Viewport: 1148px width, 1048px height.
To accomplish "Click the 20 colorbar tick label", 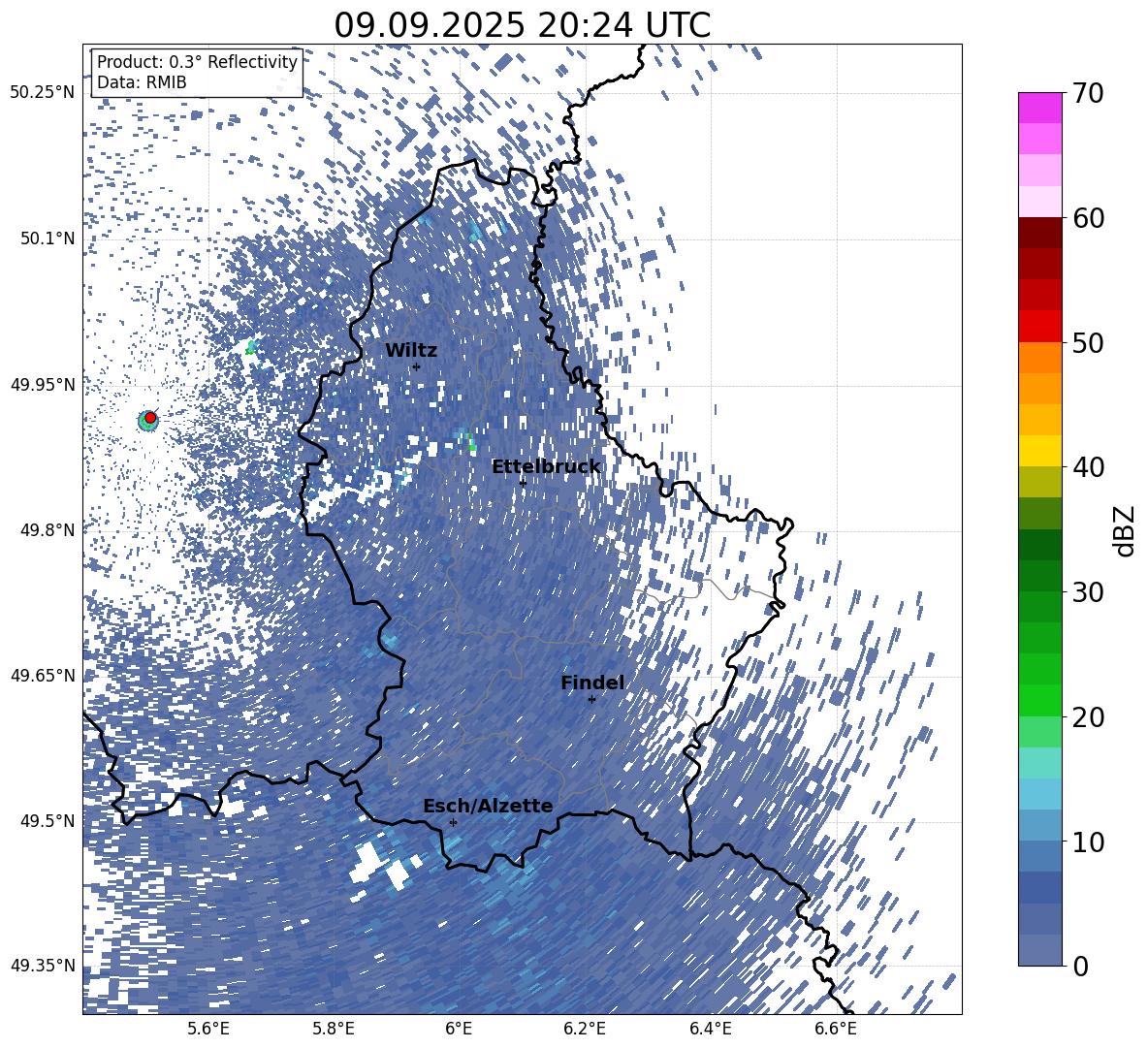I will 1088,717.
